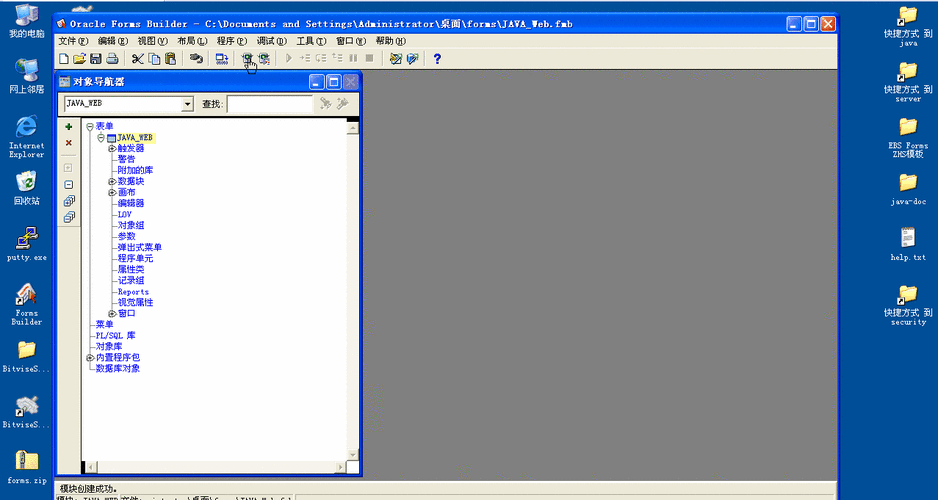Open the 文件(F) menu
The width and height of the screenshot is (938, 500).
tap(73, 41)
